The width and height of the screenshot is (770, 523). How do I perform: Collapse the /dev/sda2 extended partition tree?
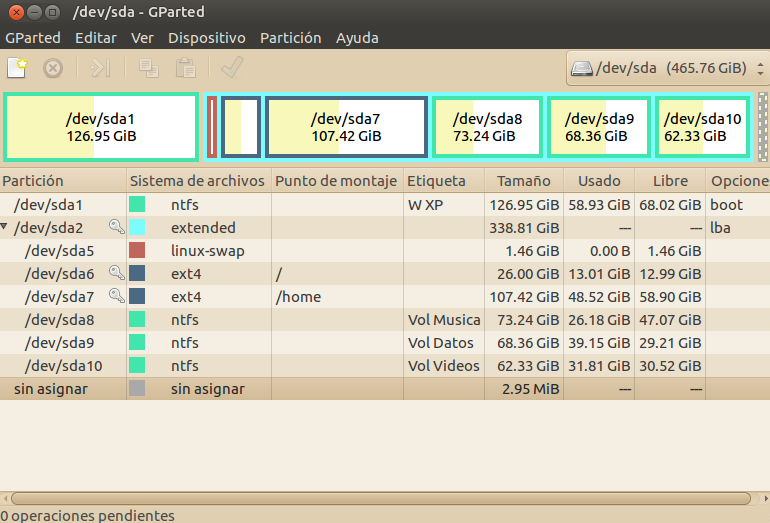[x=4, y=227]
